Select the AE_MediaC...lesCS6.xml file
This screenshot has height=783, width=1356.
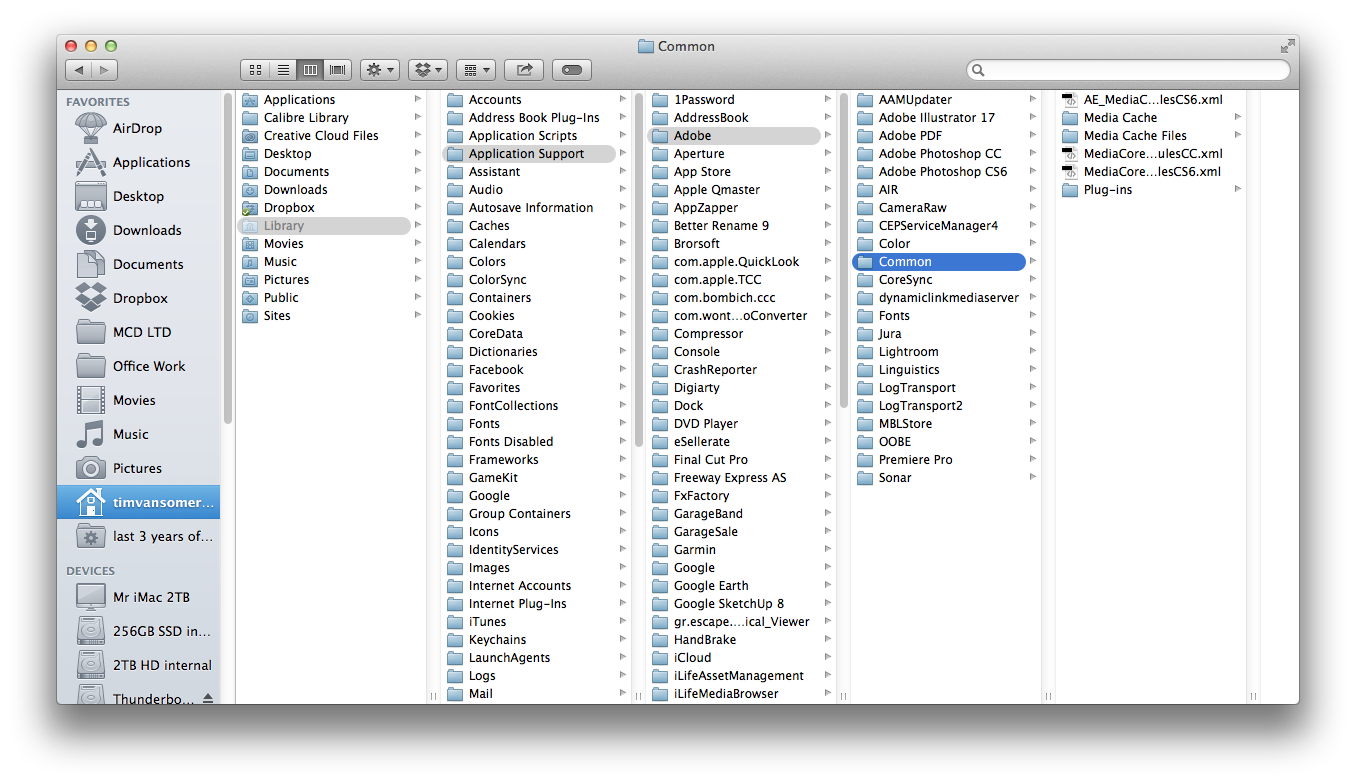tap(1151, 100)
